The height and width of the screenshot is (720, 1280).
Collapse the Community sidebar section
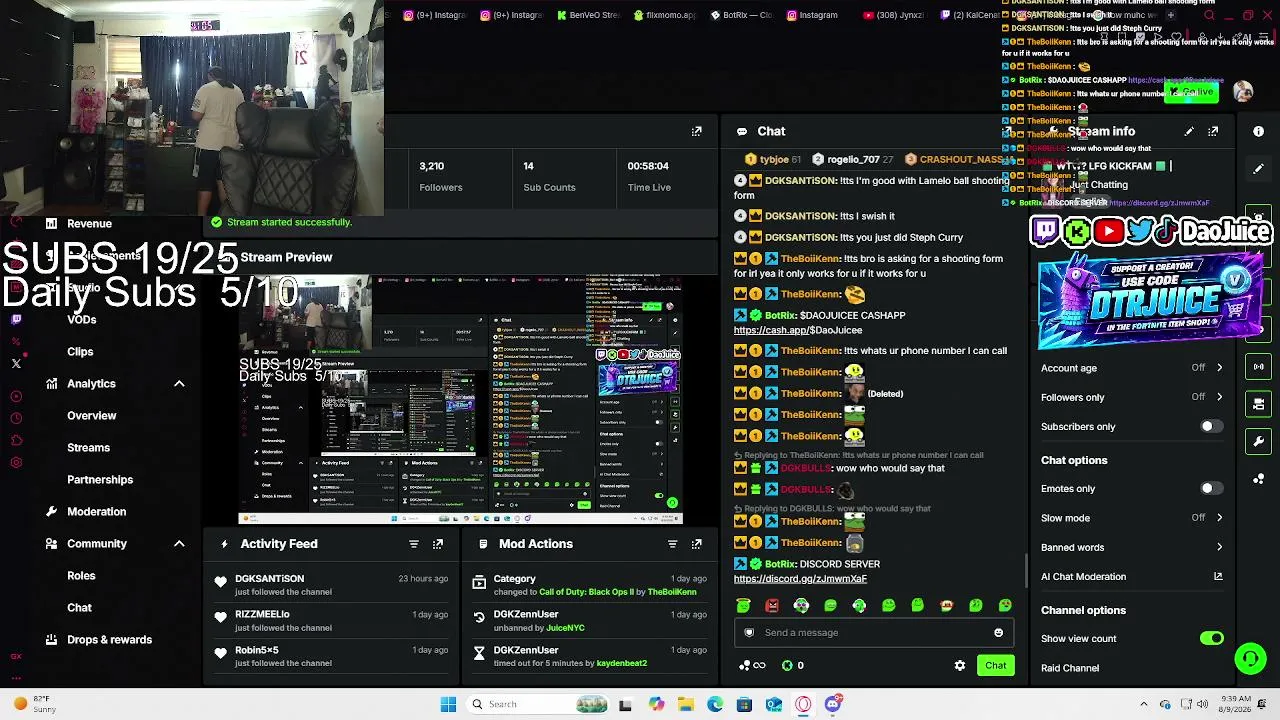coord(179,544)
